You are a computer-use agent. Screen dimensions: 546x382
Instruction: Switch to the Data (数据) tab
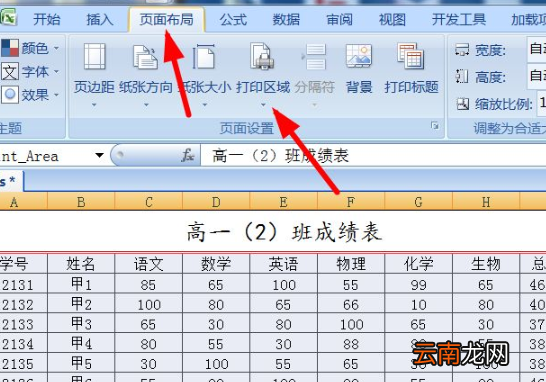pyautogui.click(x=286, y=20)
